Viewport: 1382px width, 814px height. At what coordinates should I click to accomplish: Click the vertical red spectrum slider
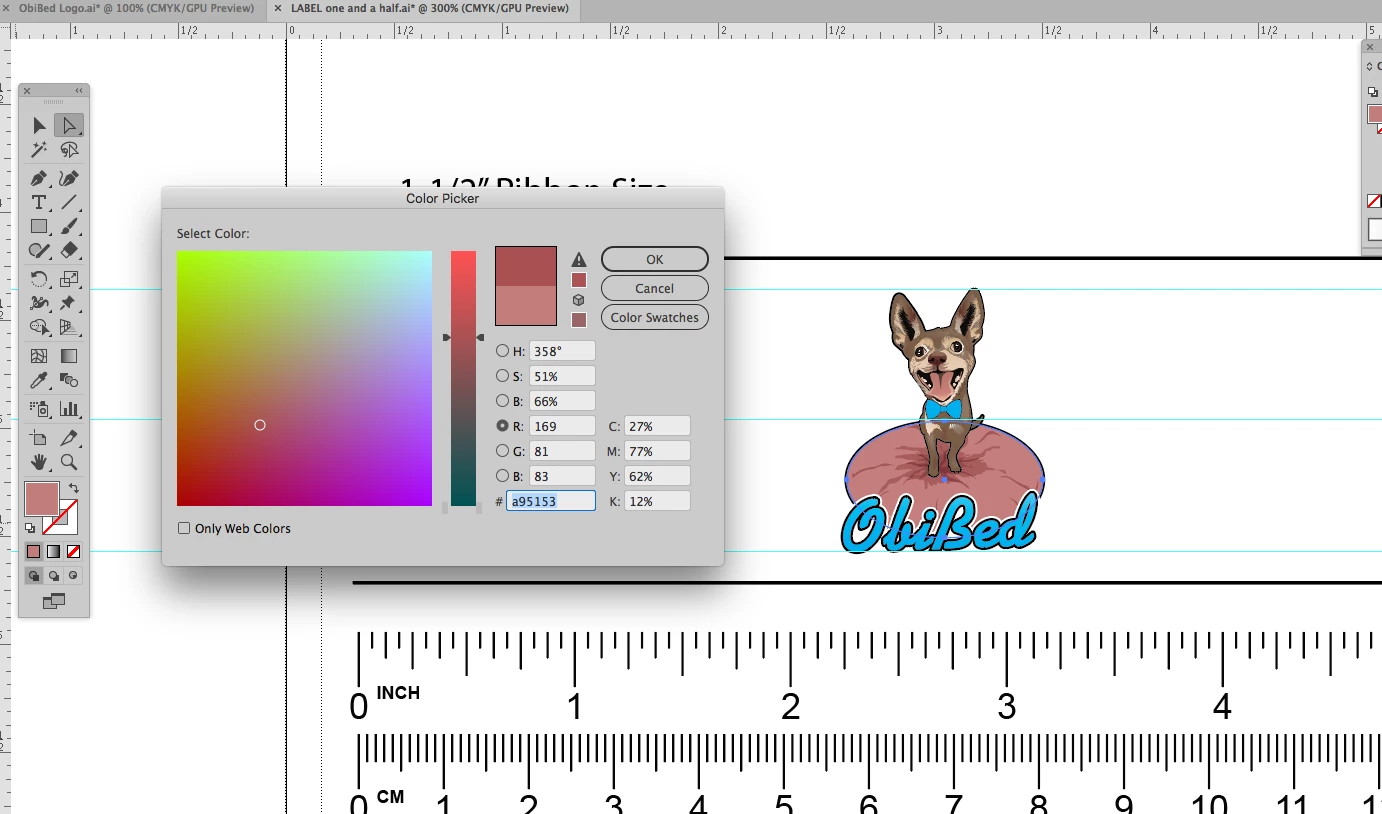464,378
